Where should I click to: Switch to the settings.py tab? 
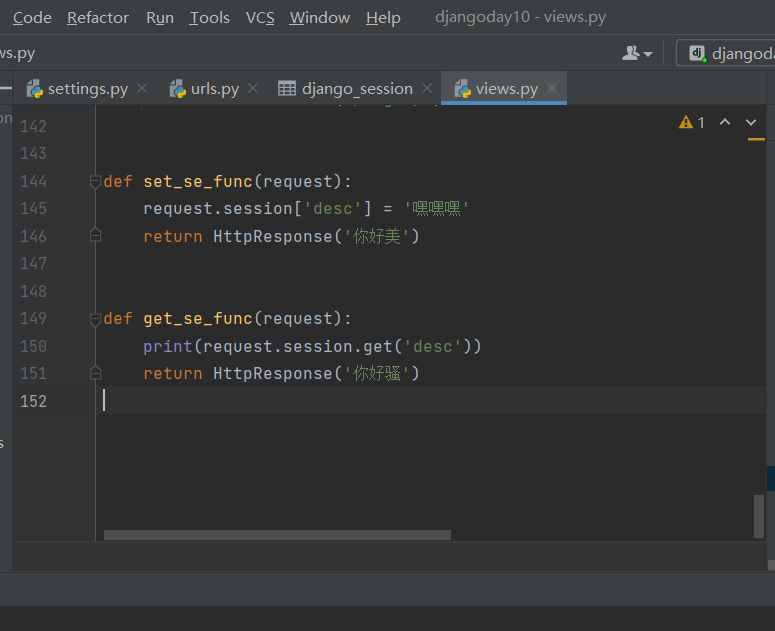(x=87, y=89)
